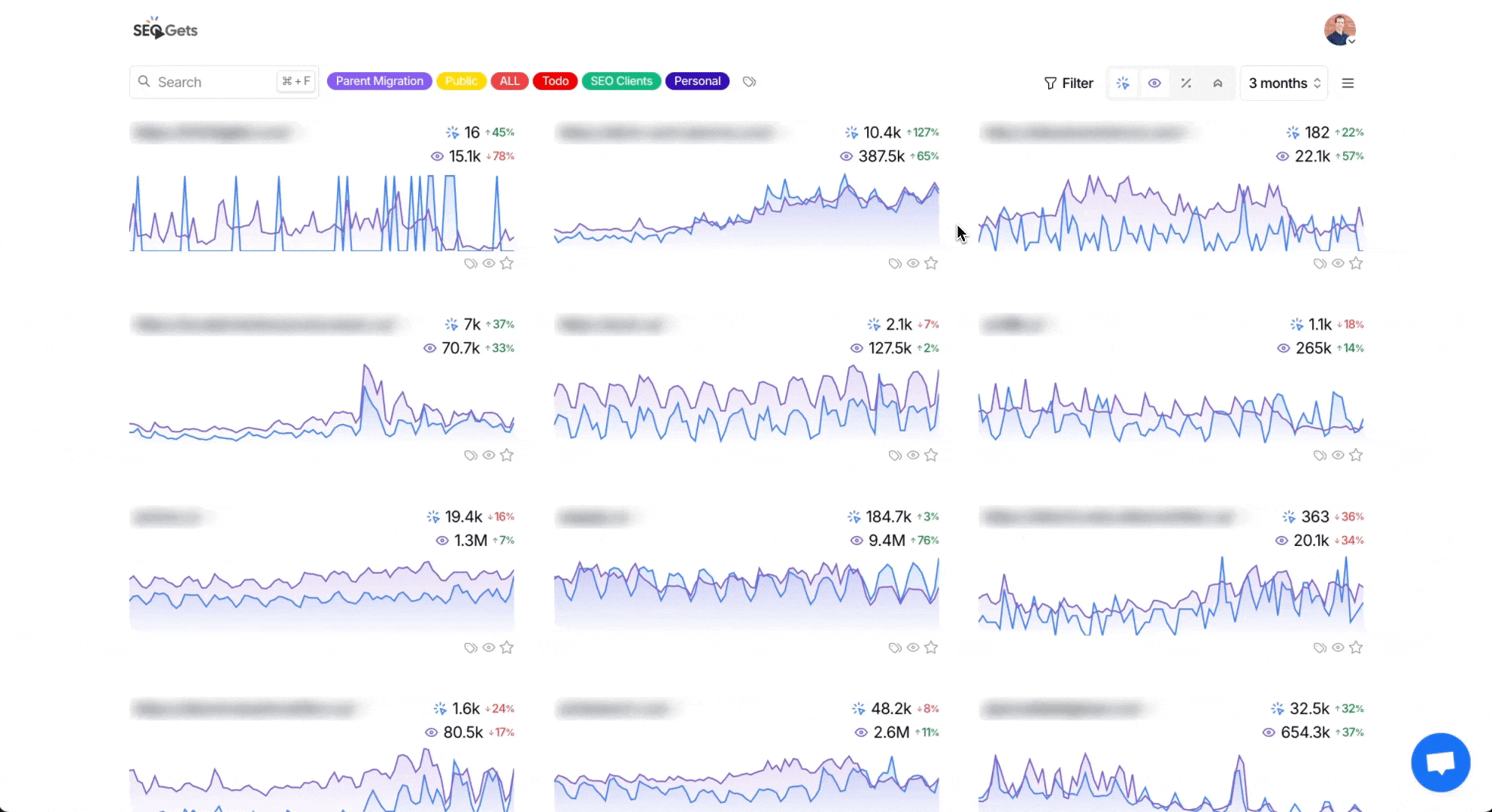Click the SEO Gets logo
This screenshot has height=812, width=1492.
point(165,29)
